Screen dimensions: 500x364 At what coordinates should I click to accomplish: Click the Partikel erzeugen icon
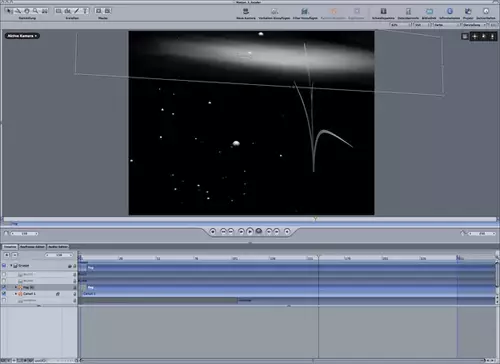click(x=333, y=11)
